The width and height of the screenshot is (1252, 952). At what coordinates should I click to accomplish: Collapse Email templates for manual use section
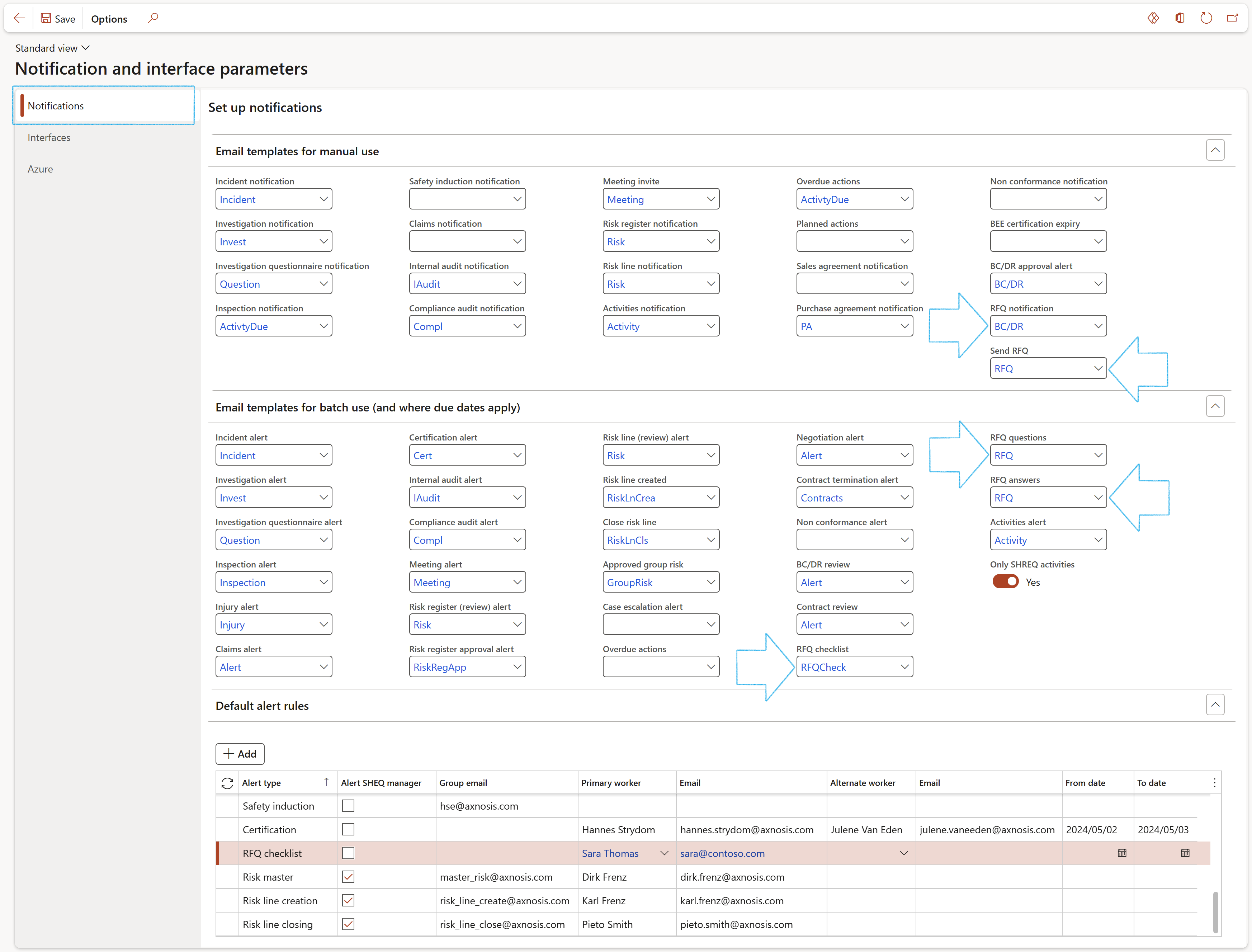click(x=1215, y=150)
